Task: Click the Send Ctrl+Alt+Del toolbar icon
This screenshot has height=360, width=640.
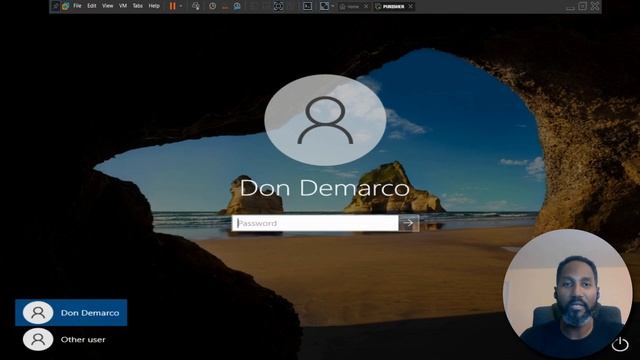Action: click(196, 6)
